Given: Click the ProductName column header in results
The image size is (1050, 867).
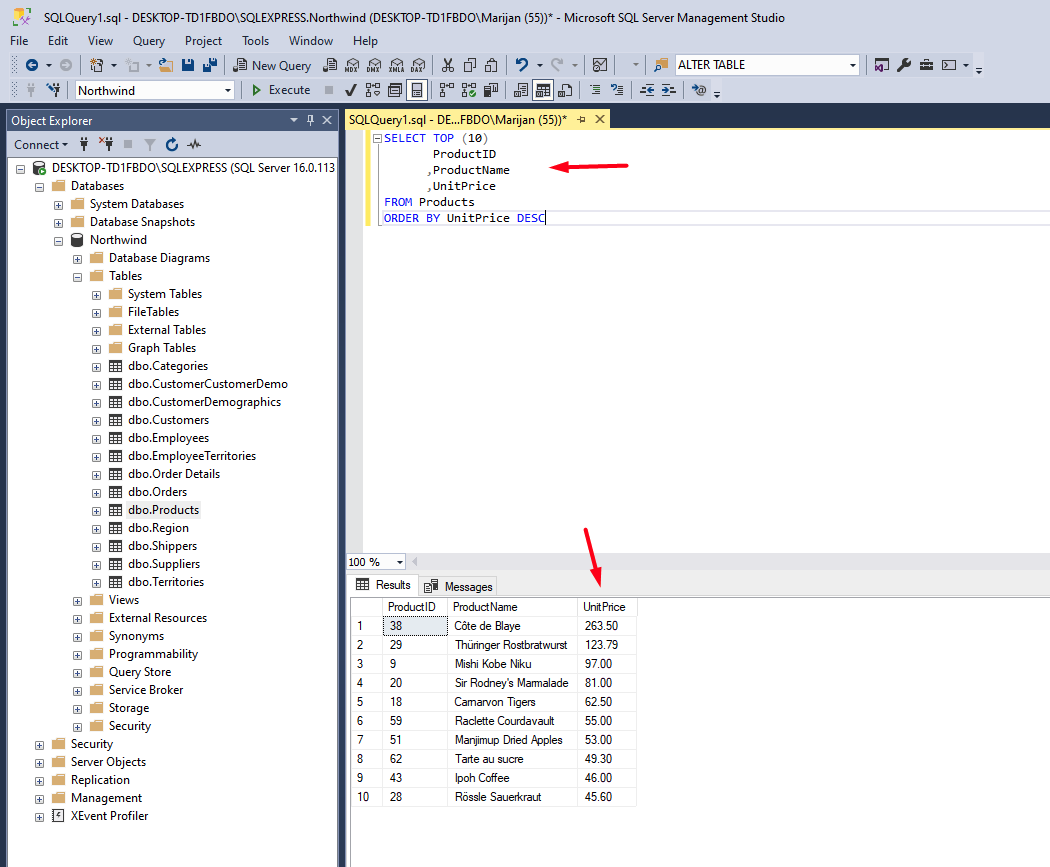Looking at the screenshot, I should point(512,607).
